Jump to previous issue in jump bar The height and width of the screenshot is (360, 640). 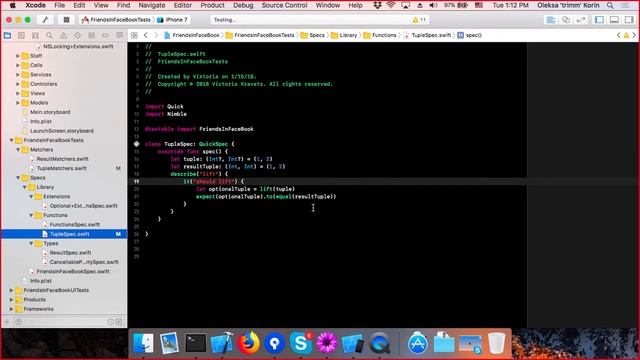tap(618, 36)
